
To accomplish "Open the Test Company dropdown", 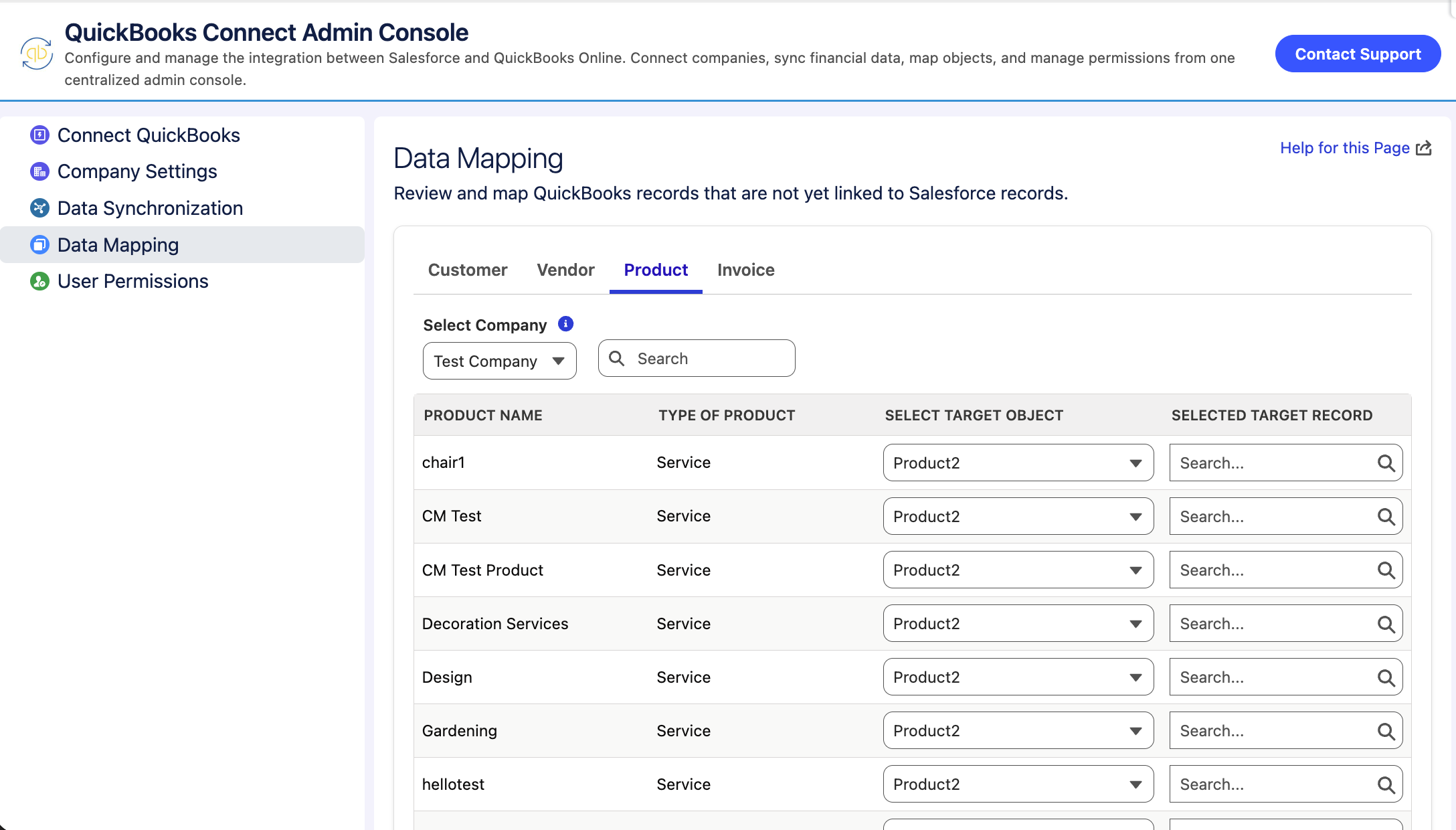I will point(500,361).
